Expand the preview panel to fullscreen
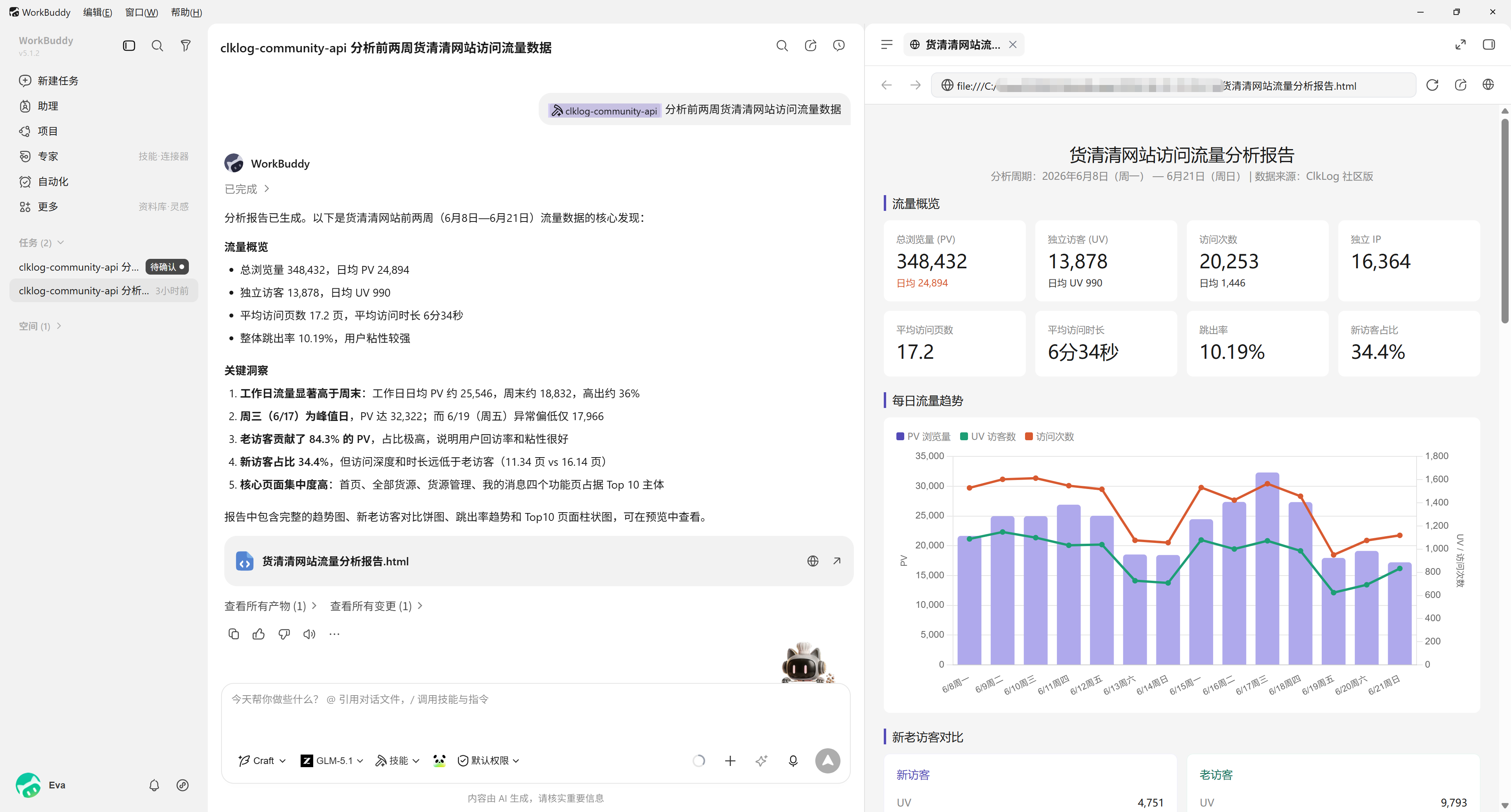Image resolution: width=1511 pixels, height=812 pixels. 1461,44
